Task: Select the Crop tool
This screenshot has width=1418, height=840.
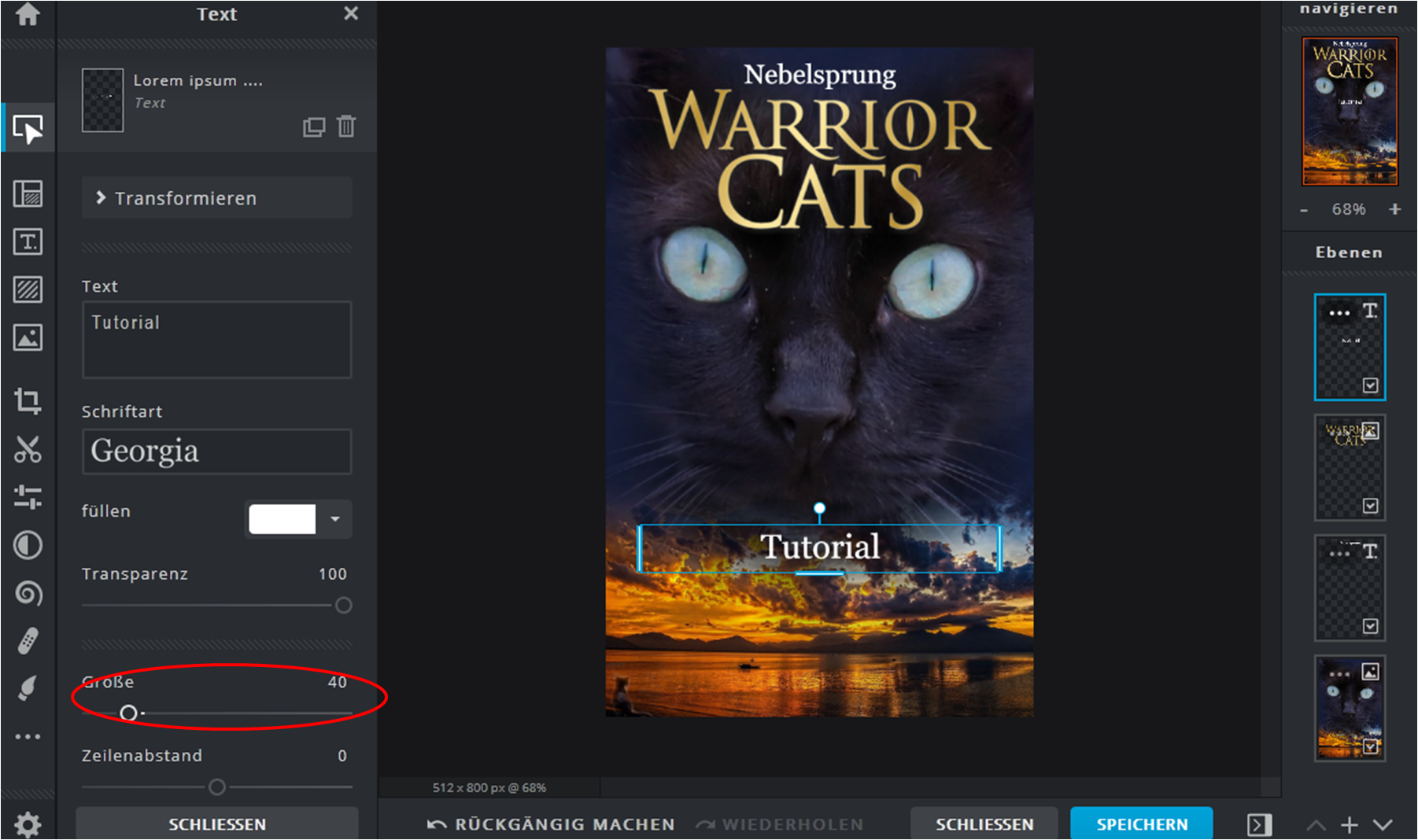Action: [x=28, y=401]
